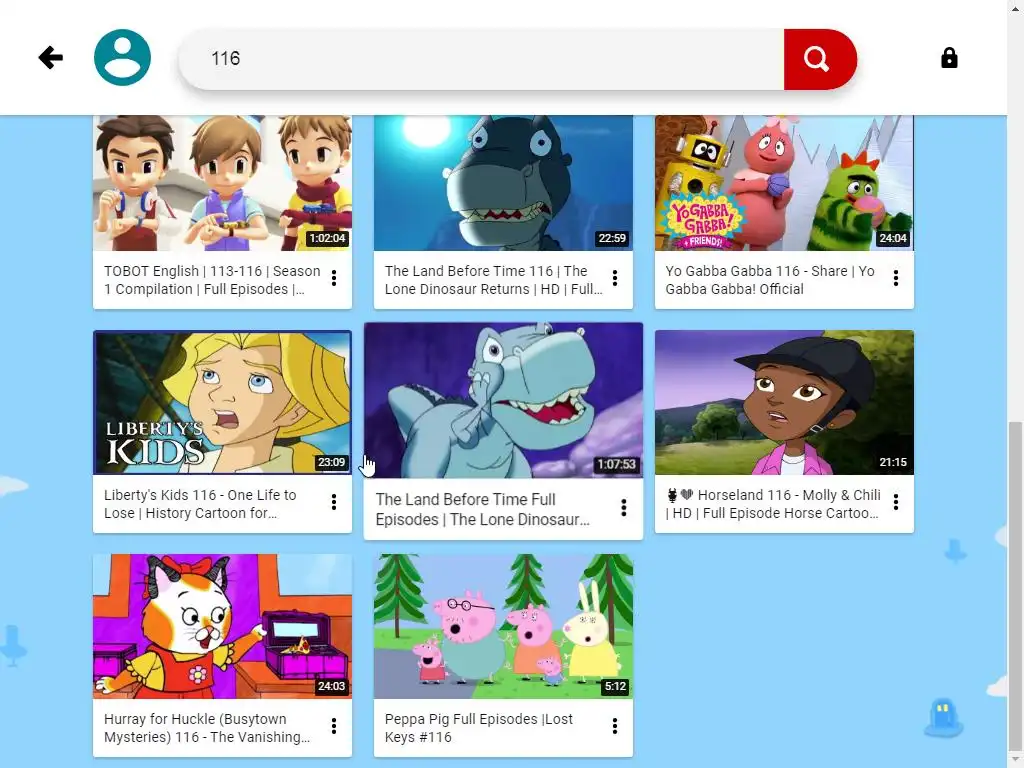Viewport: 1024px width, 768px height.
Task: Go back with the arrow icon
Action: coord(50,57)
